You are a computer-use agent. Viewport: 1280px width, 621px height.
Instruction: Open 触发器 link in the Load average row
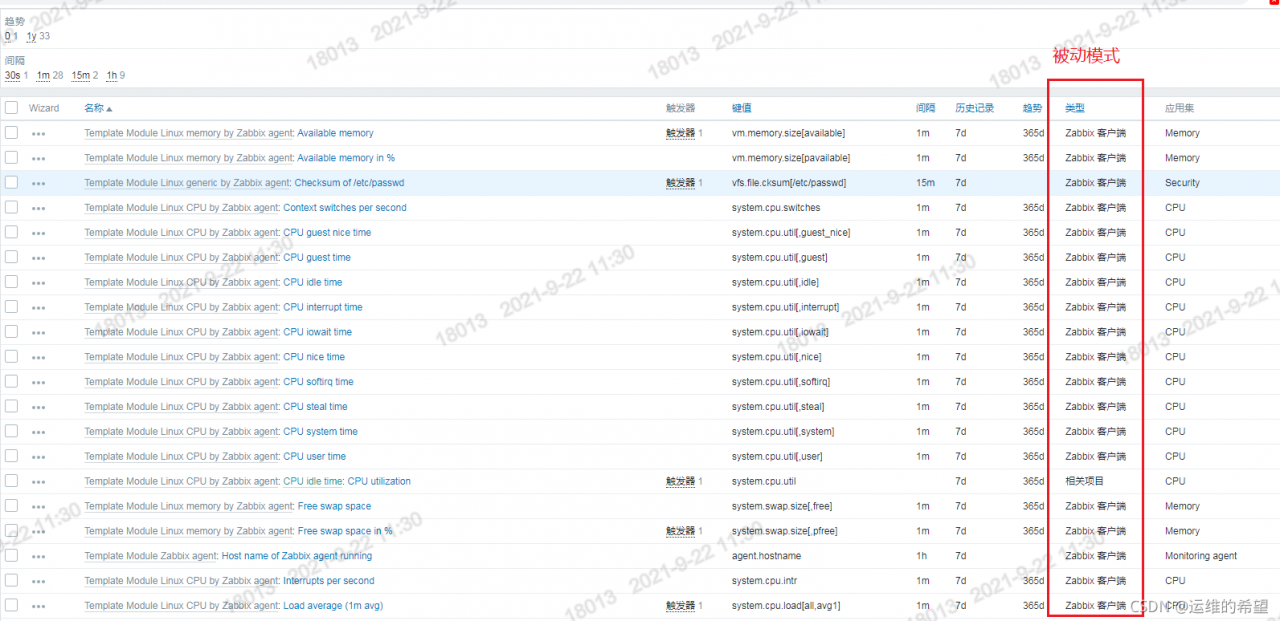coord(680,606)
